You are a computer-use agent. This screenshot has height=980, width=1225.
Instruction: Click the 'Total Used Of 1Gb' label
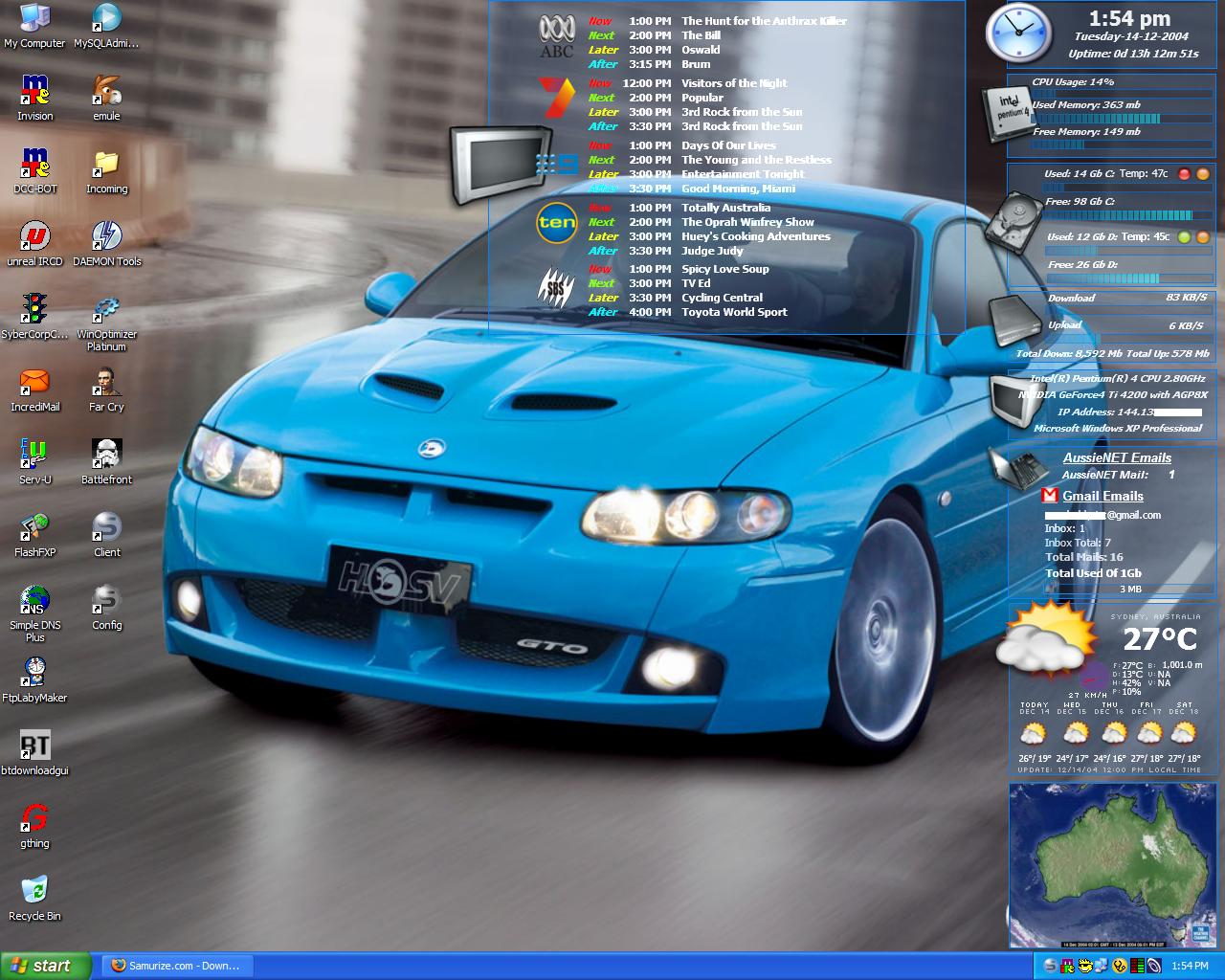1093,573
